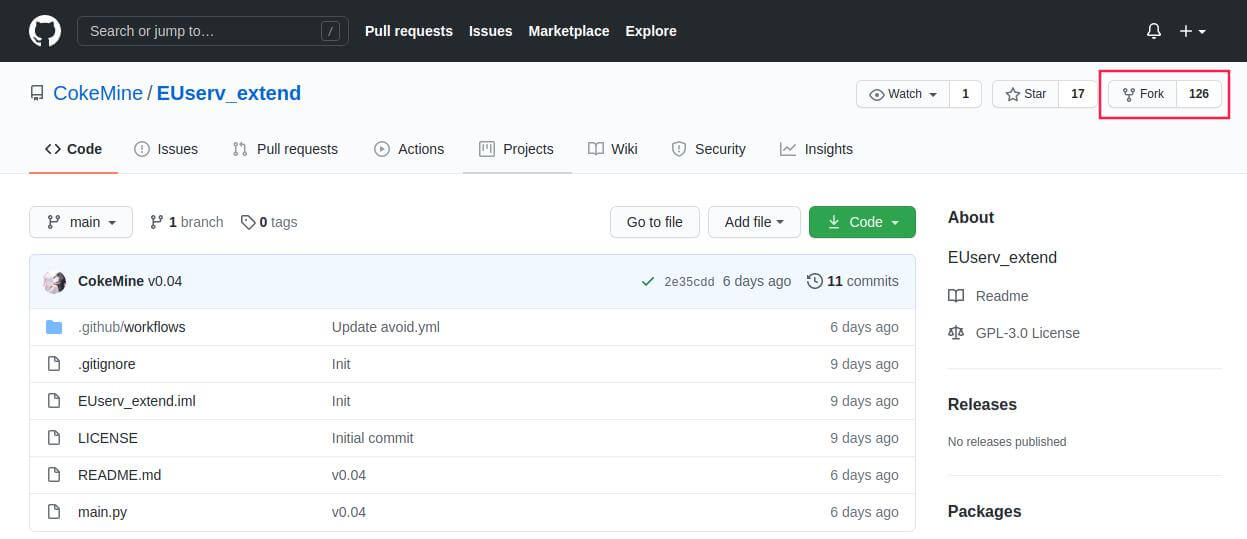
Task: Open the main branch selector
Action: (x=81, y=222)
